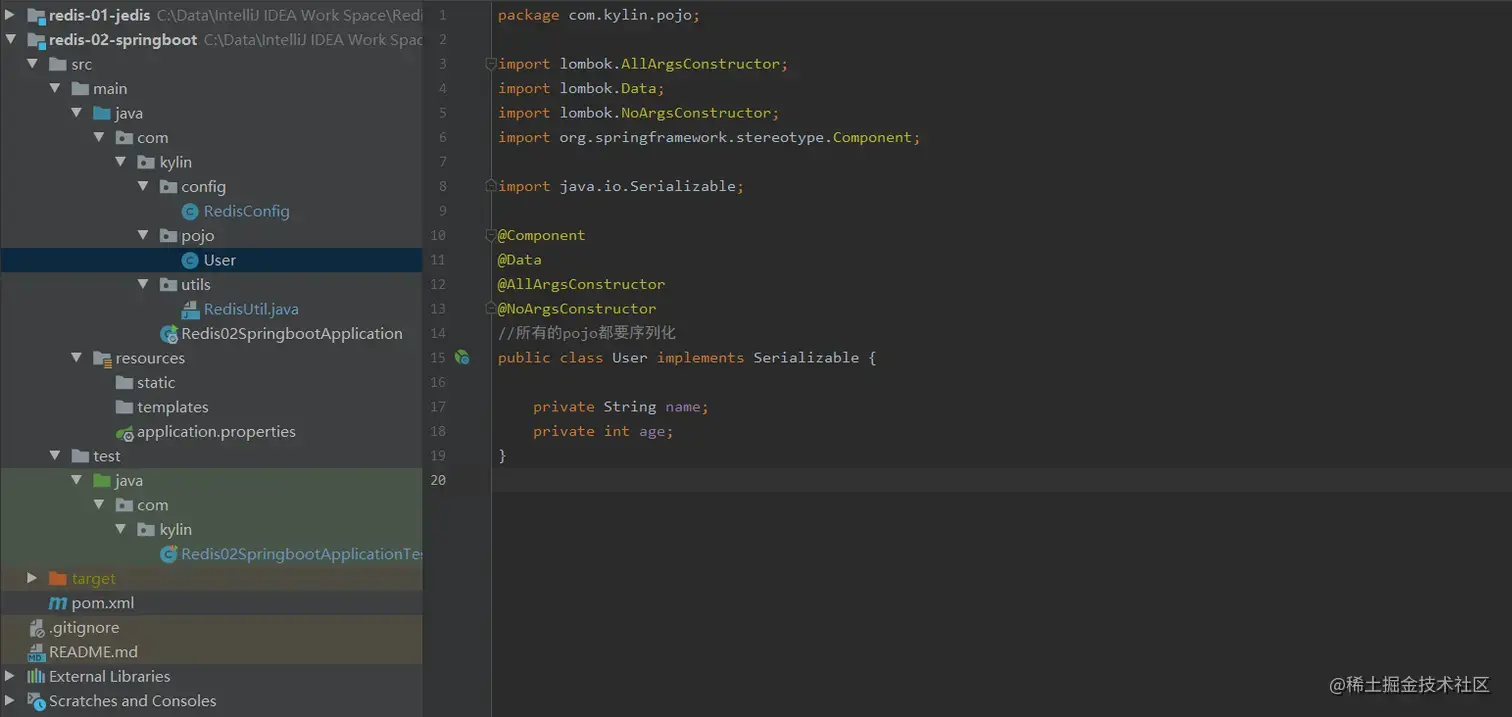Collapse the pojo package
The height and width of the screenshot is (717, 1512).
click(x=143, y=236)
